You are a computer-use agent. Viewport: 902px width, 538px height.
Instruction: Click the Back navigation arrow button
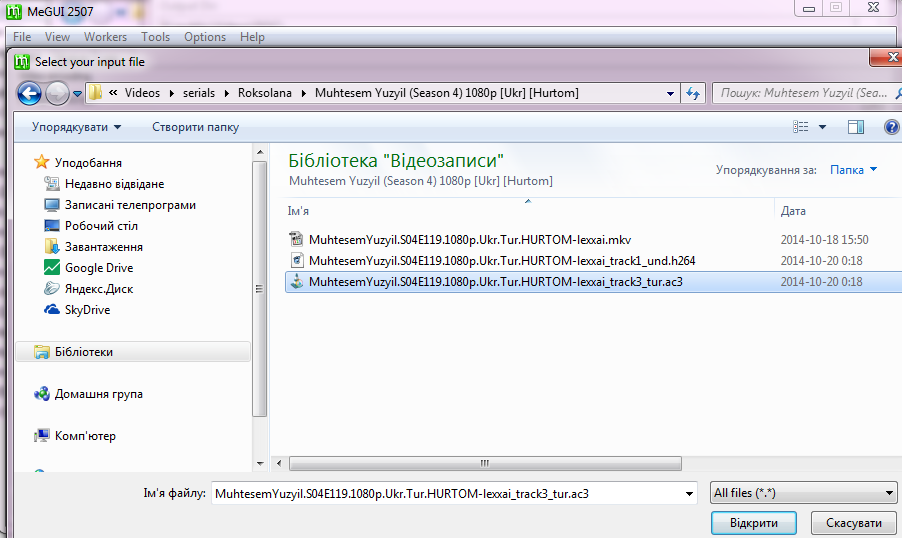click(29, 93)
